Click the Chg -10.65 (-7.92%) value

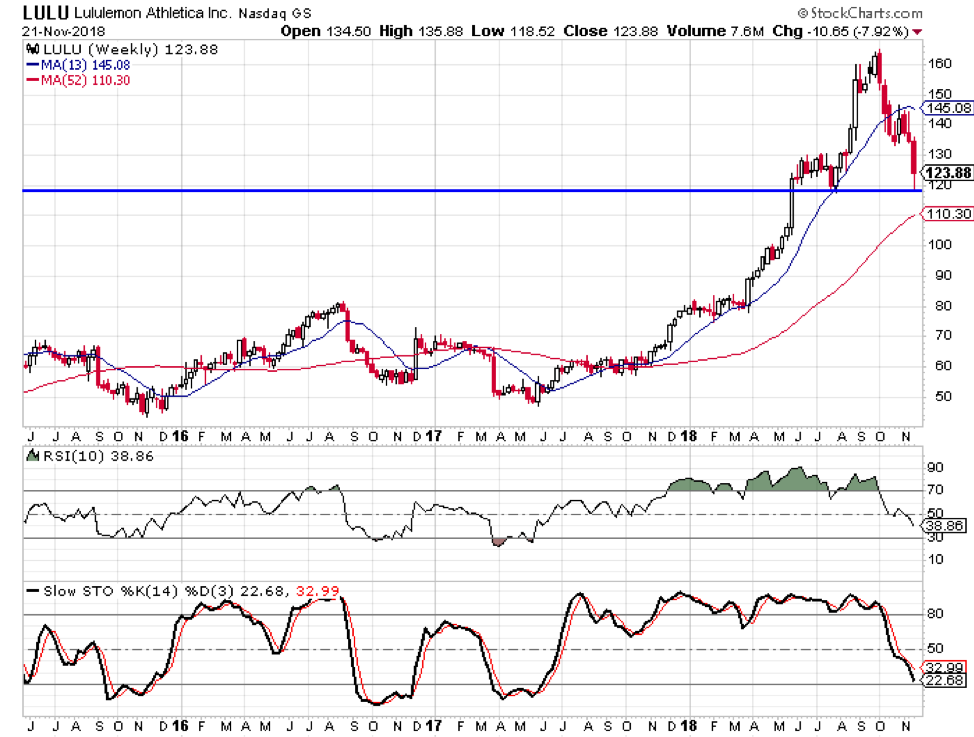(841, 31)
